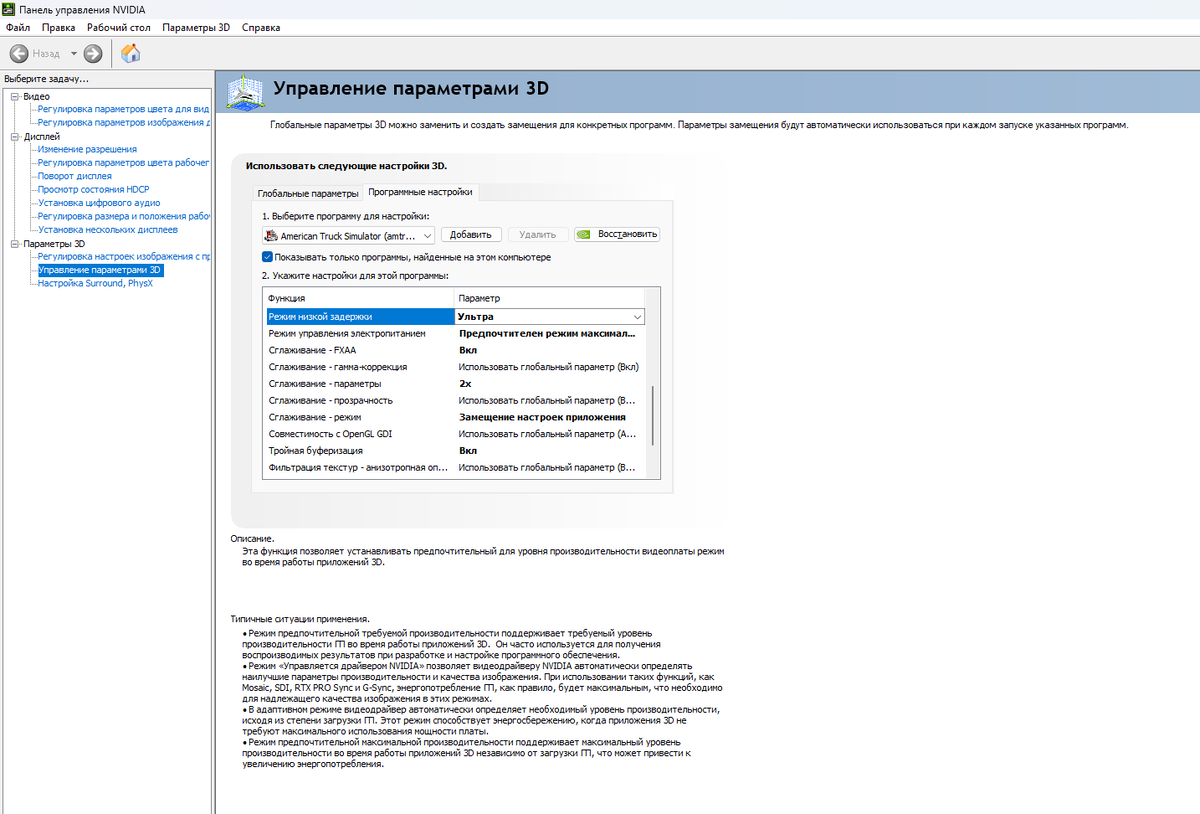Open Регулировка параметров цвета для видео
The image size is (1200, 814).
[123, 109]
